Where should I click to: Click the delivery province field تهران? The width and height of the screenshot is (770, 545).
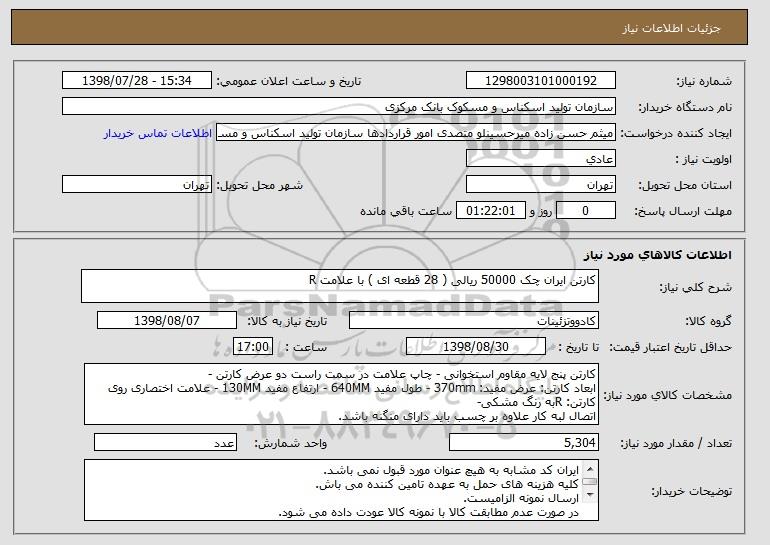(541, 185)
